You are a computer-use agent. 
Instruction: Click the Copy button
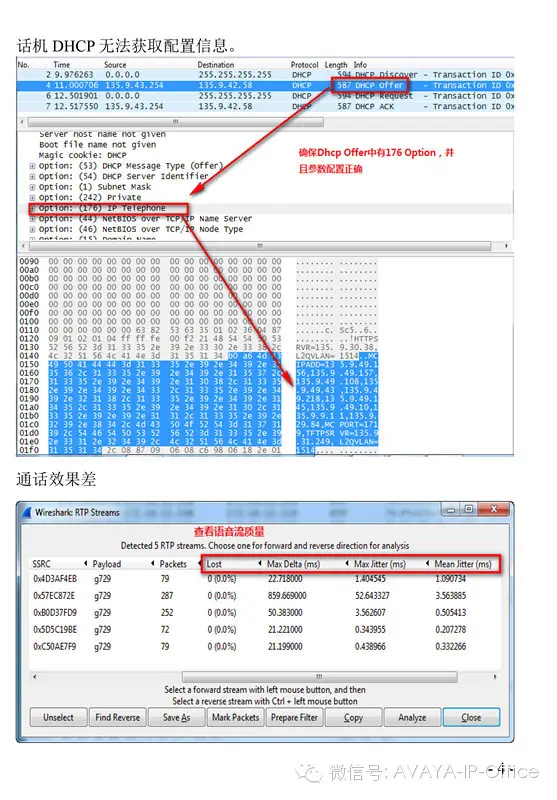pos(353,717)
